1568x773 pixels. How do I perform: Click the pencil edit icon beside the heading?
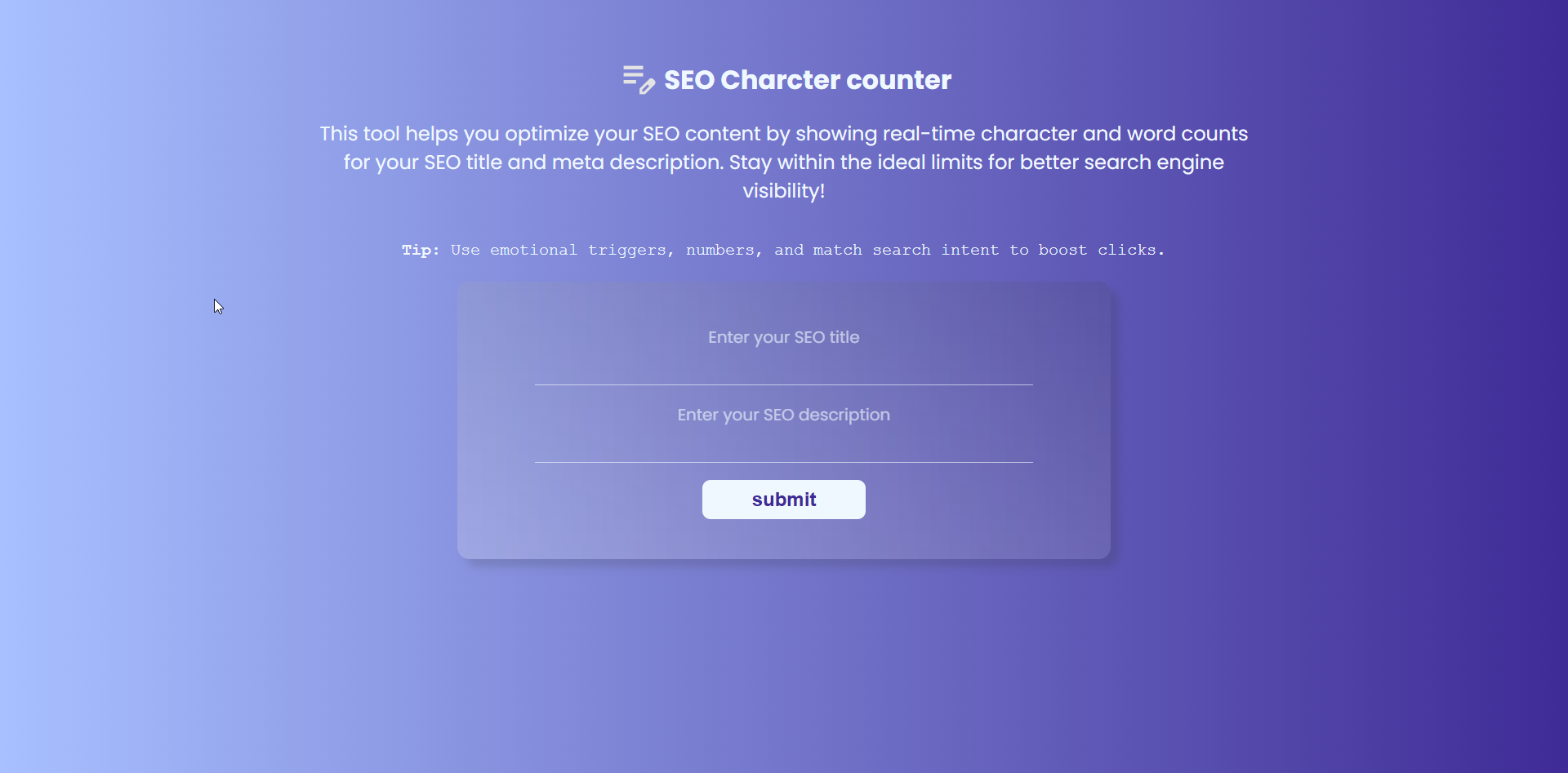647,86
